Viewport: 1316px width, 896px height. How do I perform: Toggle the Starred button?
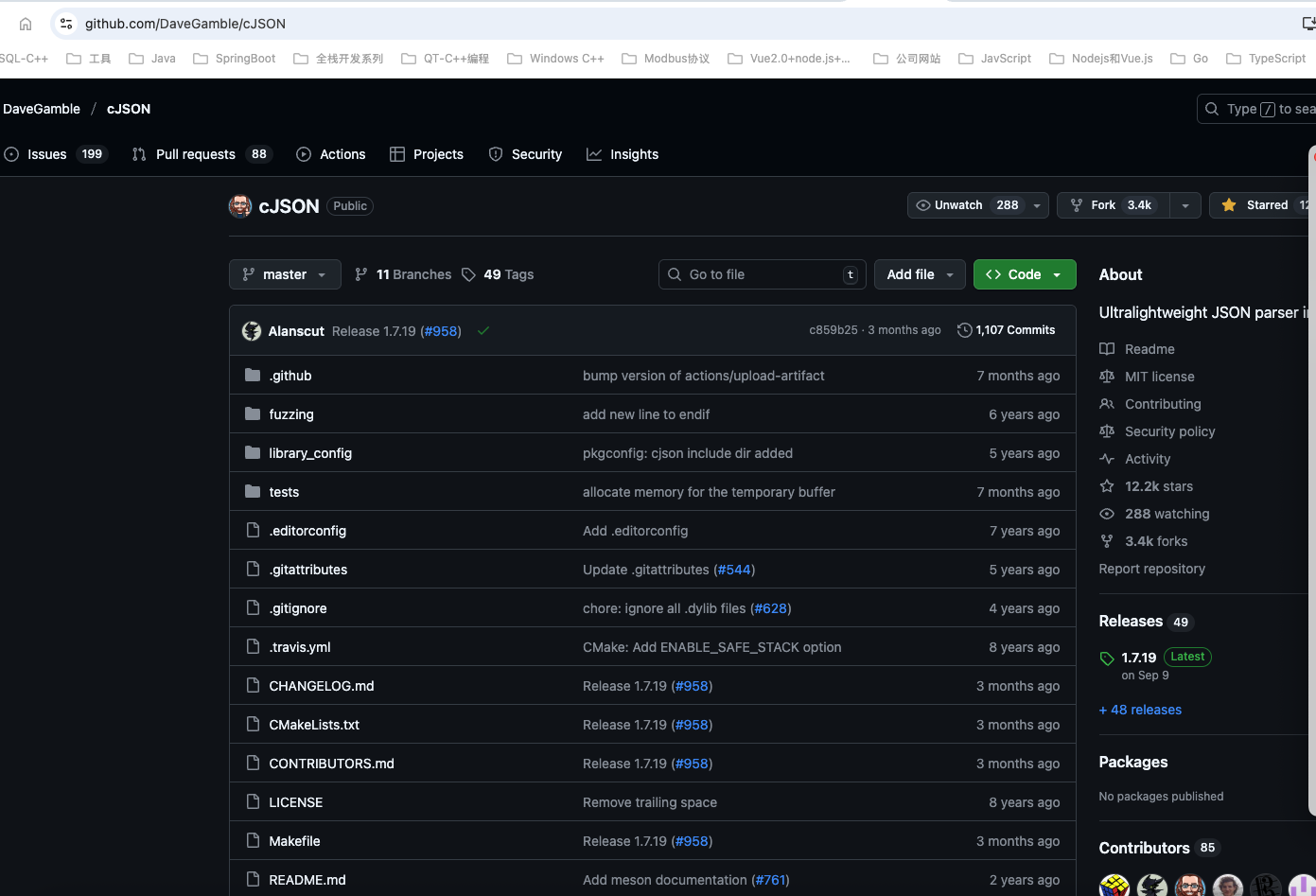point(1262,205)
